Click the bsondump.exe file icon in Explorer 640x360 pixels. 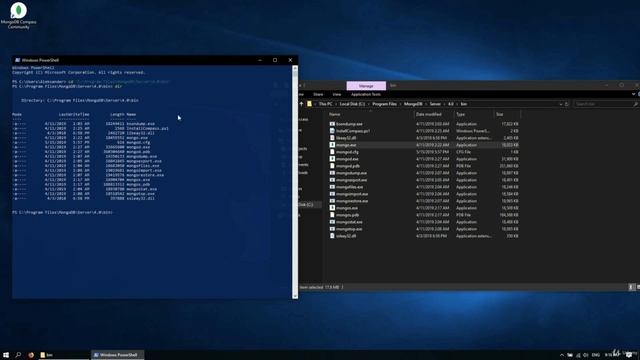(332, 124)
